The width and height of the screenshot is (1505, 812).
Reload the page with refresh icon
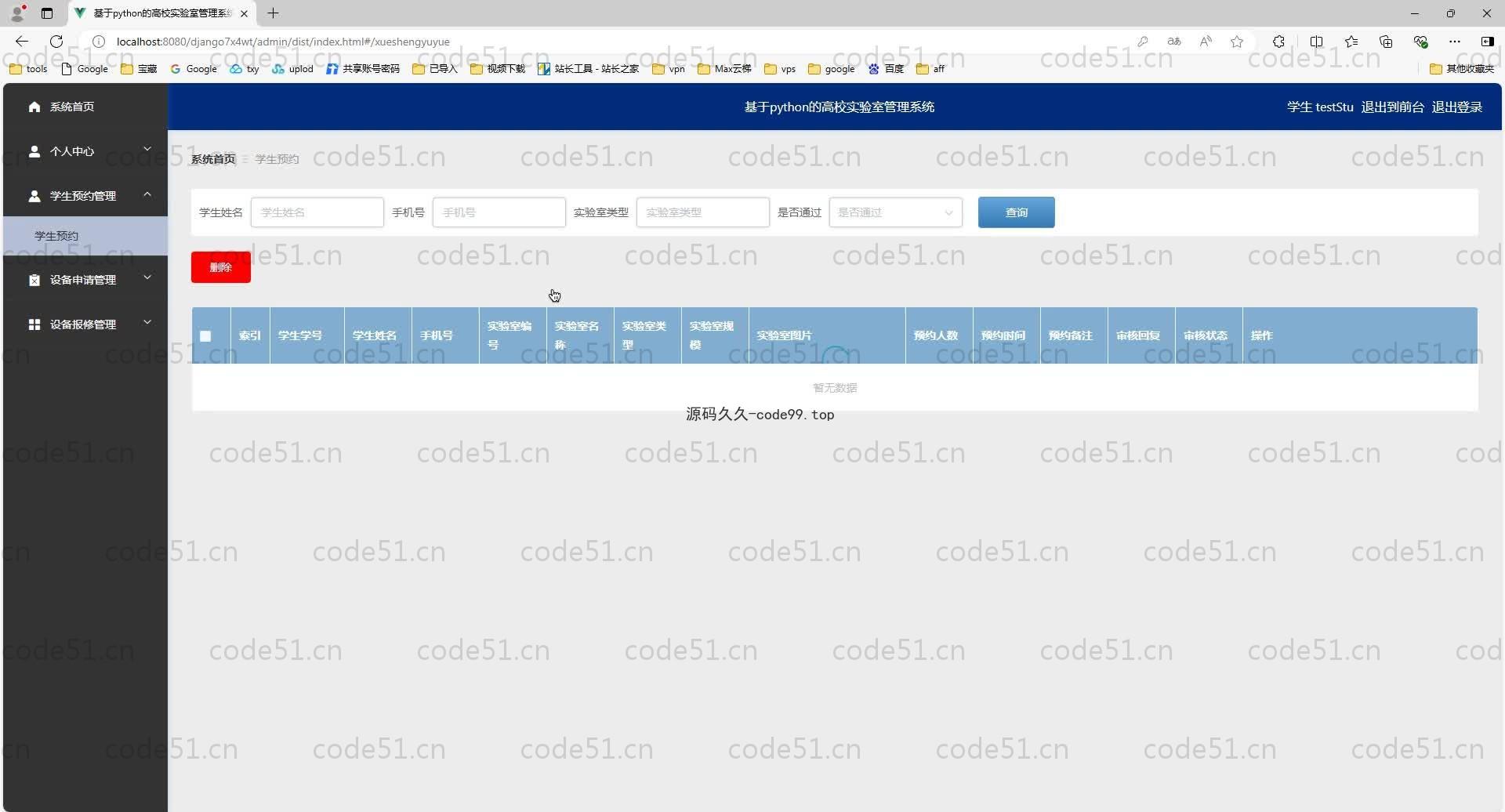coord(56,42)
